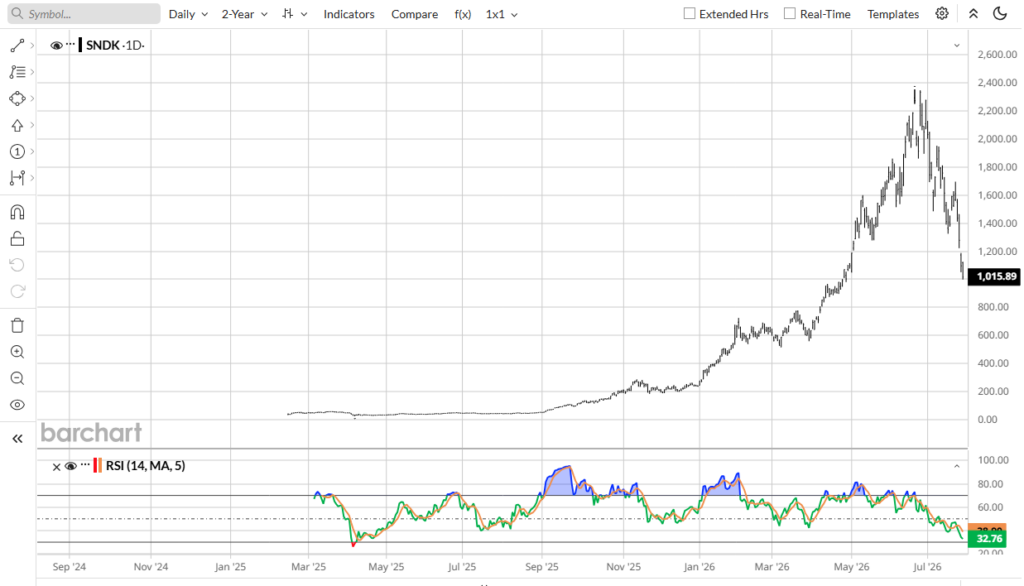Toggle visibility of all drawings in sidebar

(17, 405)
